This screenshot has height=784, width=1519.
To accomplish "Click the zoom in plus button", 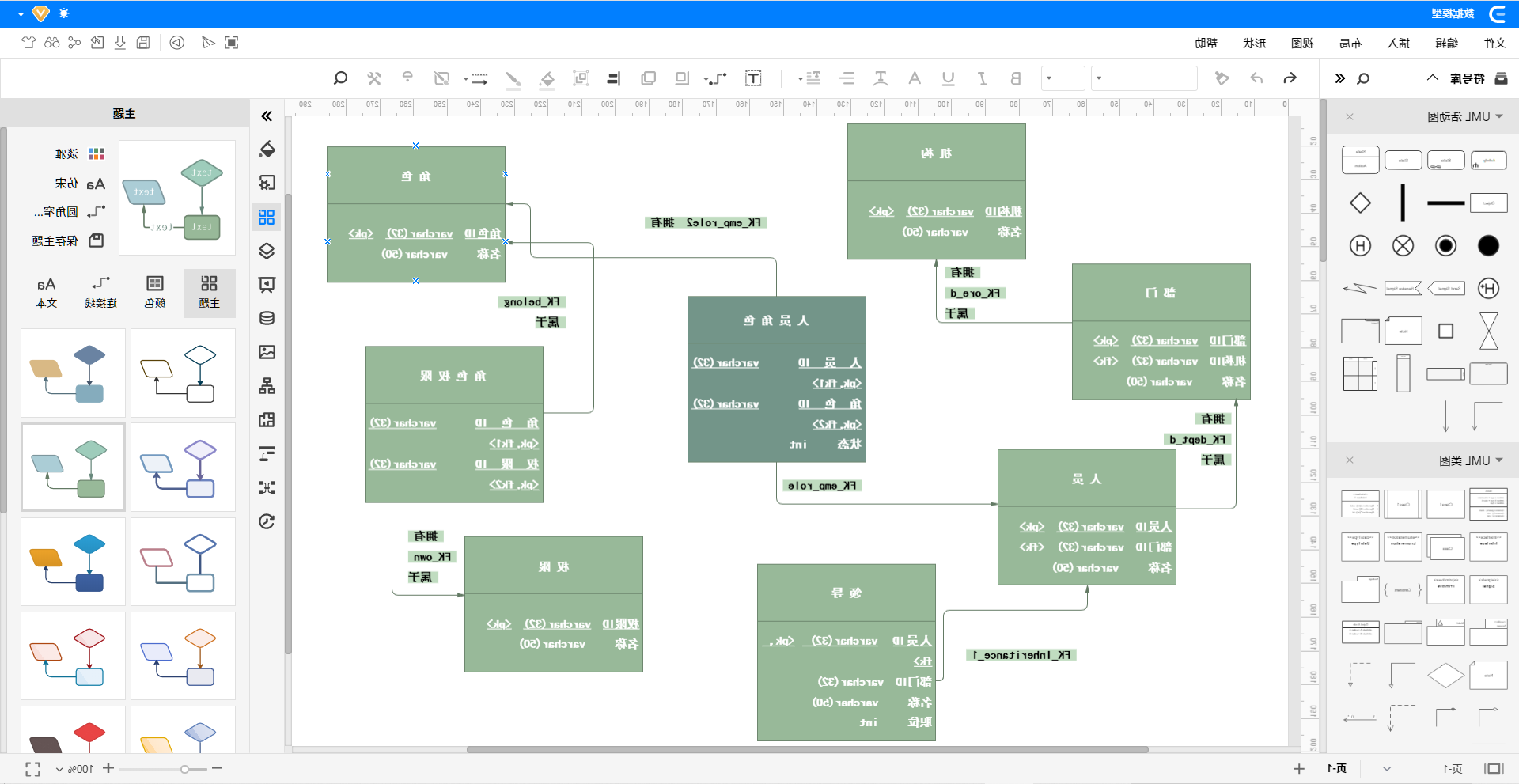I will click(x=108, y=768).
